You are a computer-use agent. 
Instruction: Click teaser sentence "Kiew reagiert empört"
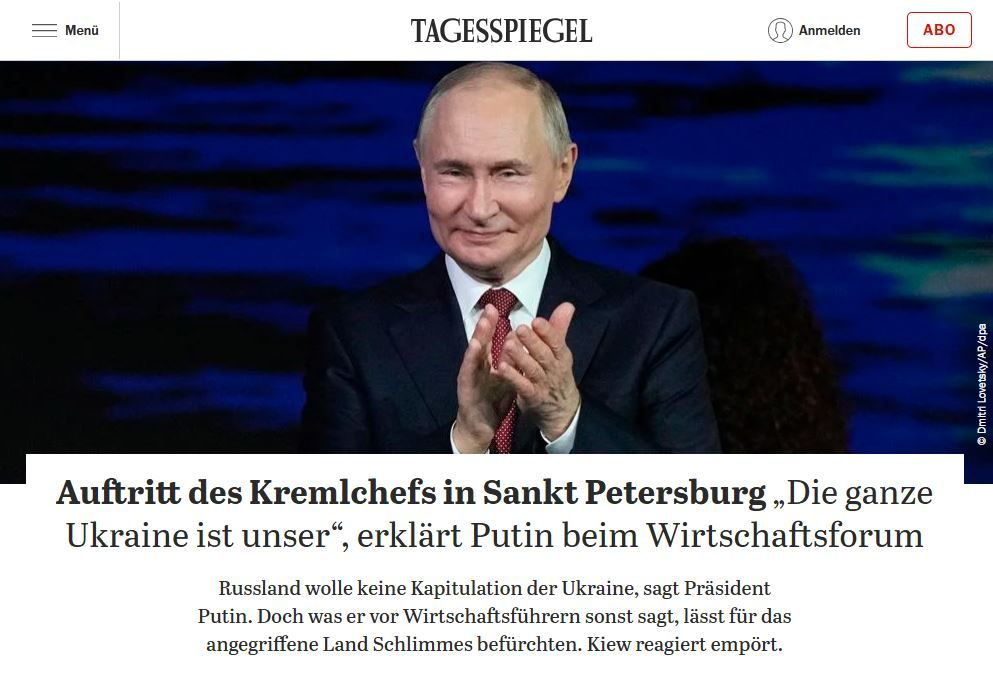[x=684, y=644]
